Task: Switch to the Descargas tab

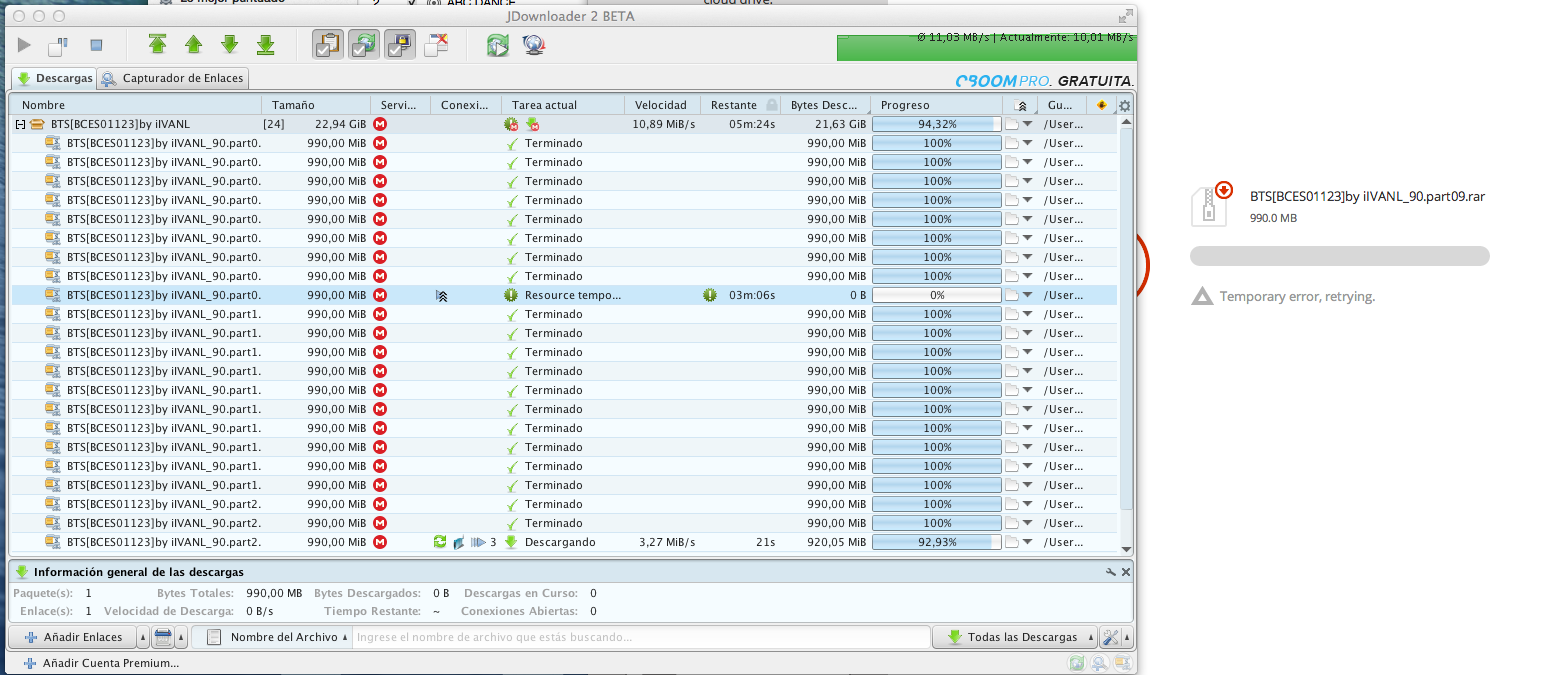Action: [x=54, y=78]
